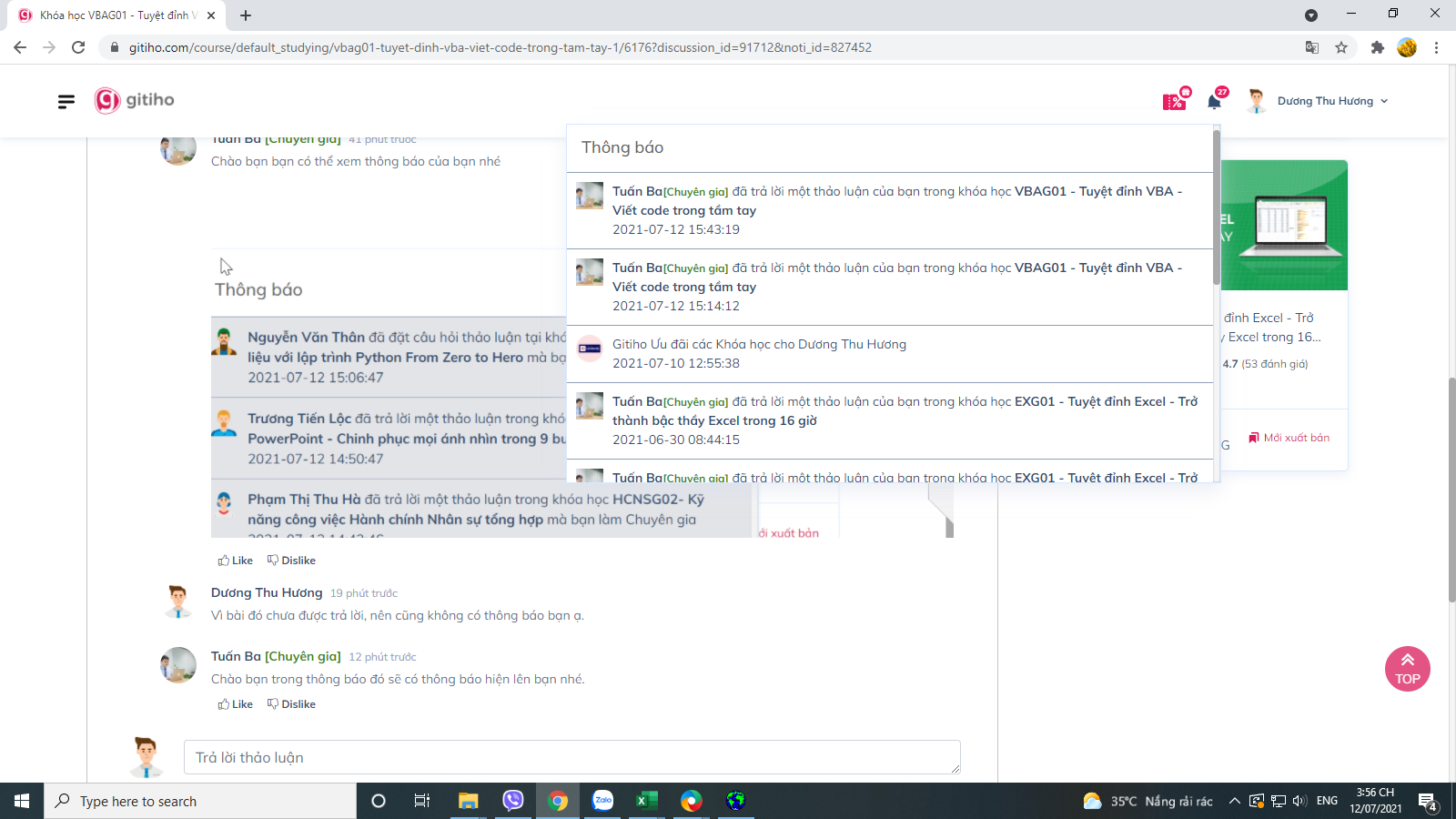Like the comment with the embedded screenshot

point(236,561)
